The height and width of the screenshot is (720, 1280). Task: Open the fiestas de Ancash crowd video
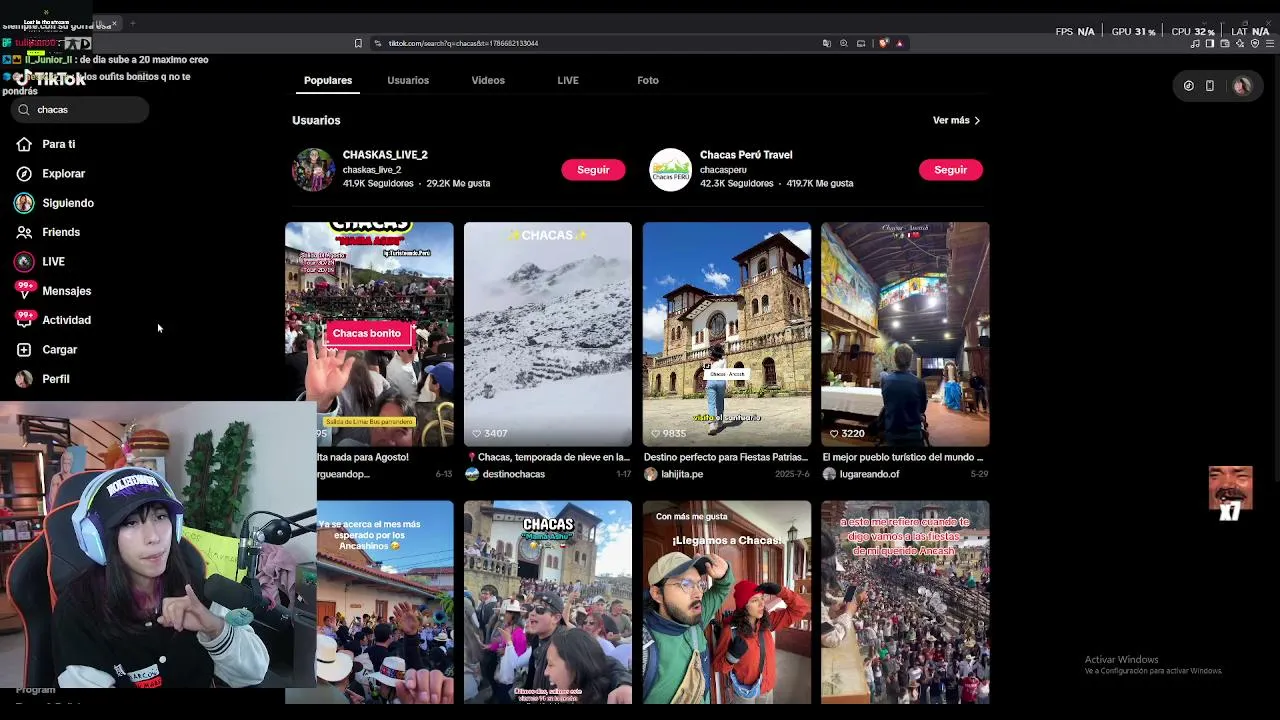point(905,602)
